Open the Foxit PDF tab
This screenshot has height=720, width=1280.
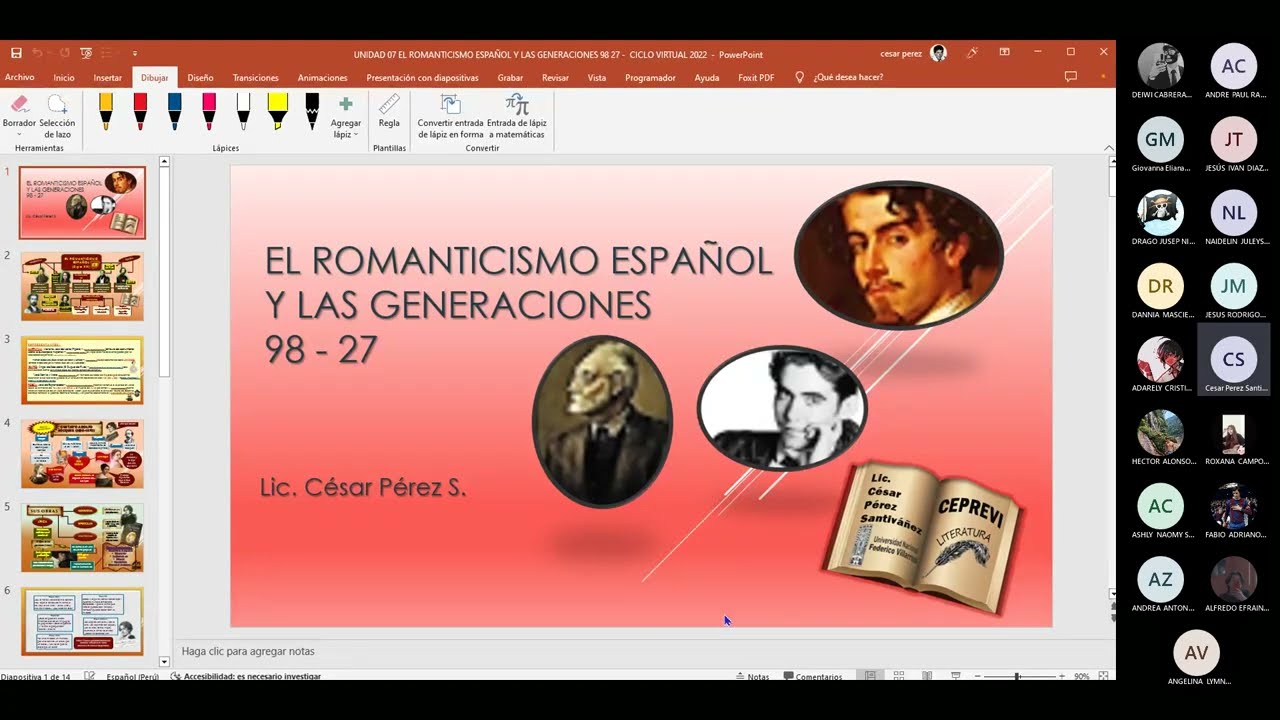[x=756, y=77]
